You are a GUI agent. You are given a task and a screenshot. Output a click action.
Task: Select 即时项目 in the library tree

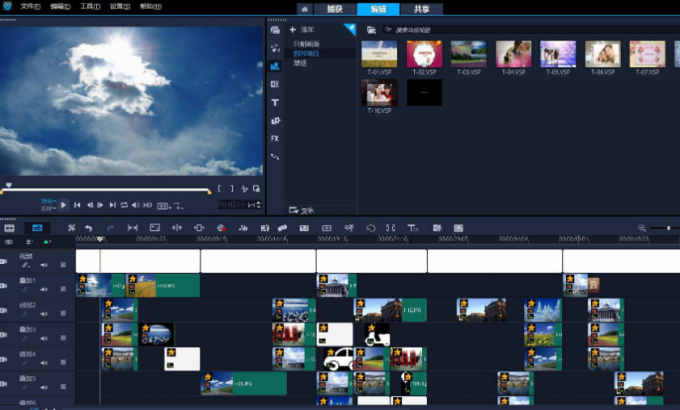pos(306,53)
